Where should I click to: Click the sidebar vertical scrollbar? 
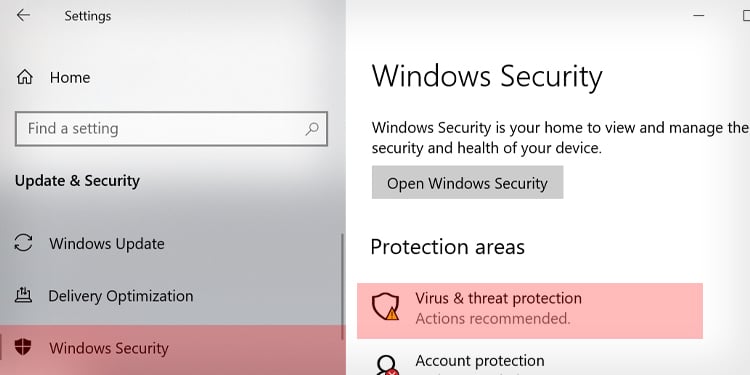click(x=342, y=287)
